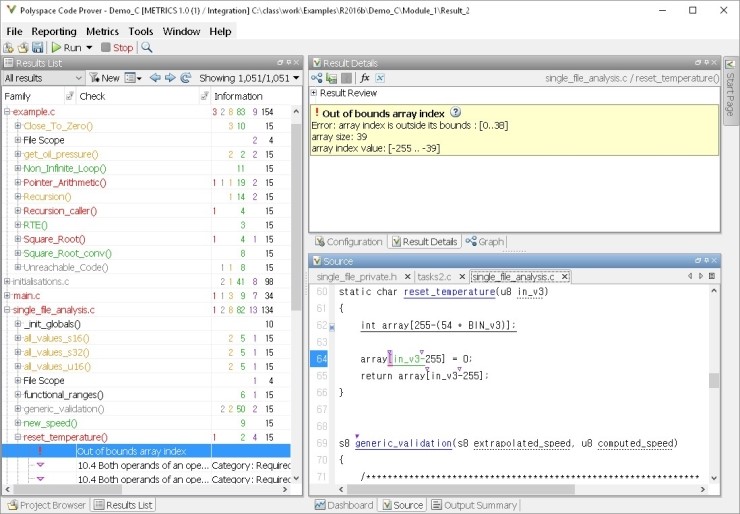Viewport: 740px width, 514px height.
Task: Go to previous result with left arrow
Action: coord(155,78)
